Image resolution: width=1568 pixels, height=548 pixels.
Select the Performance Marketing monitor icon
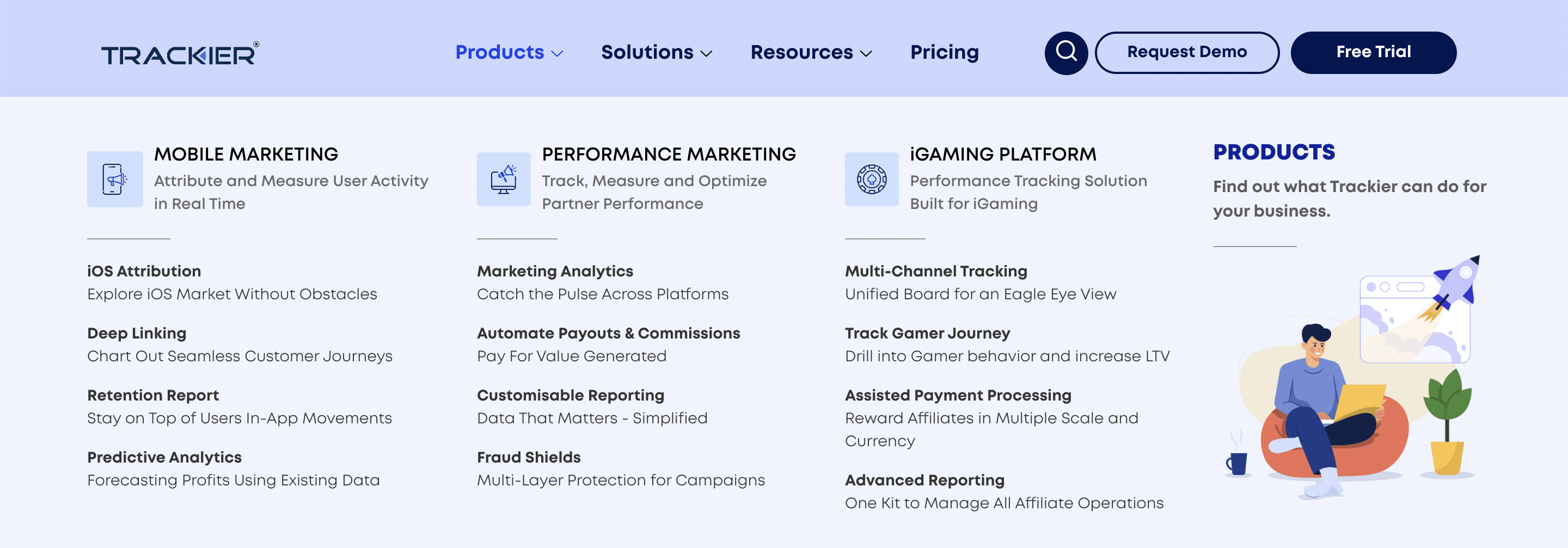tap(504, 179)
